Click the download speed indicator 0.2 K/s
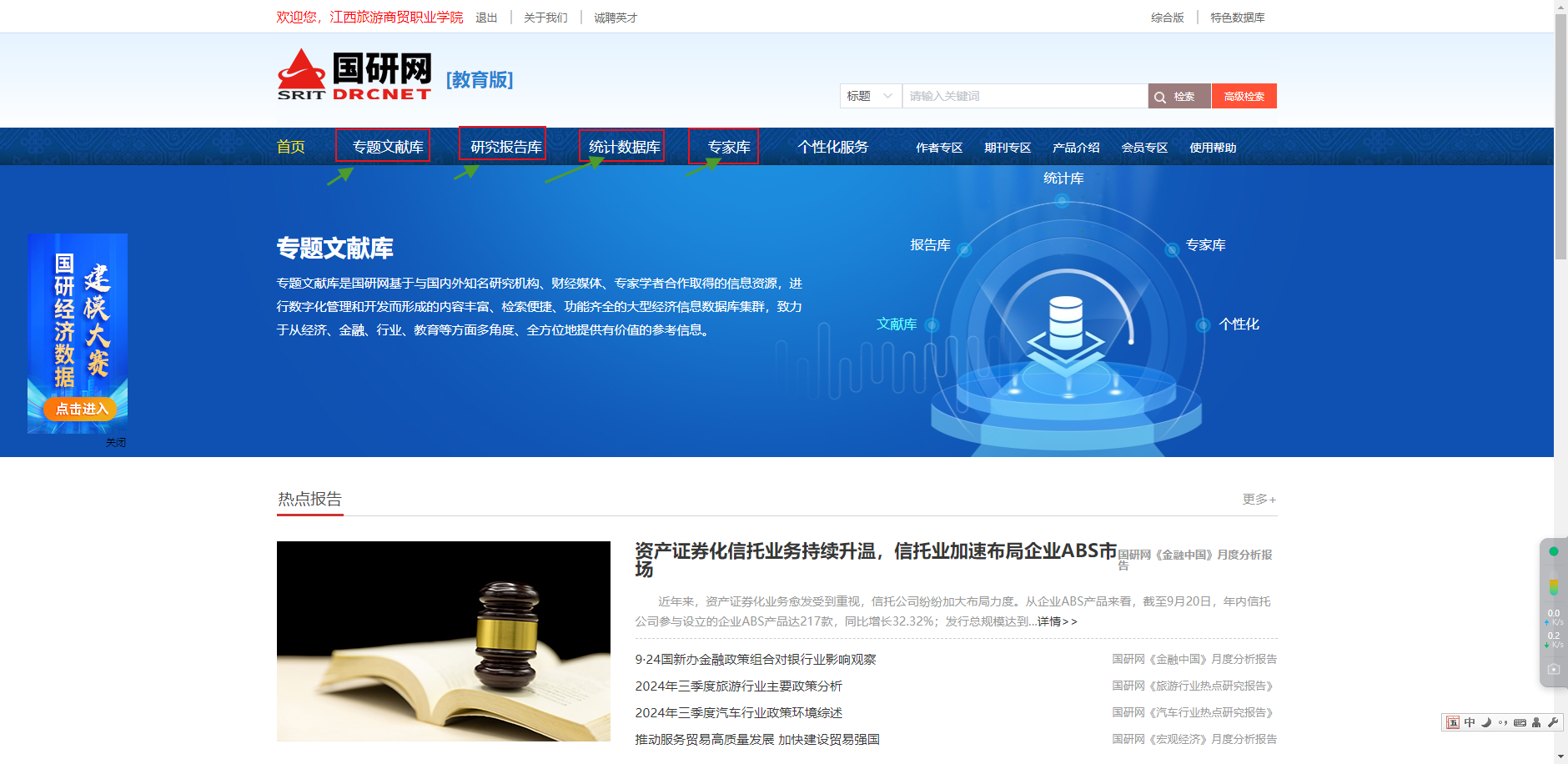Screen dimensions: 1568x764 pos(1554,640)
